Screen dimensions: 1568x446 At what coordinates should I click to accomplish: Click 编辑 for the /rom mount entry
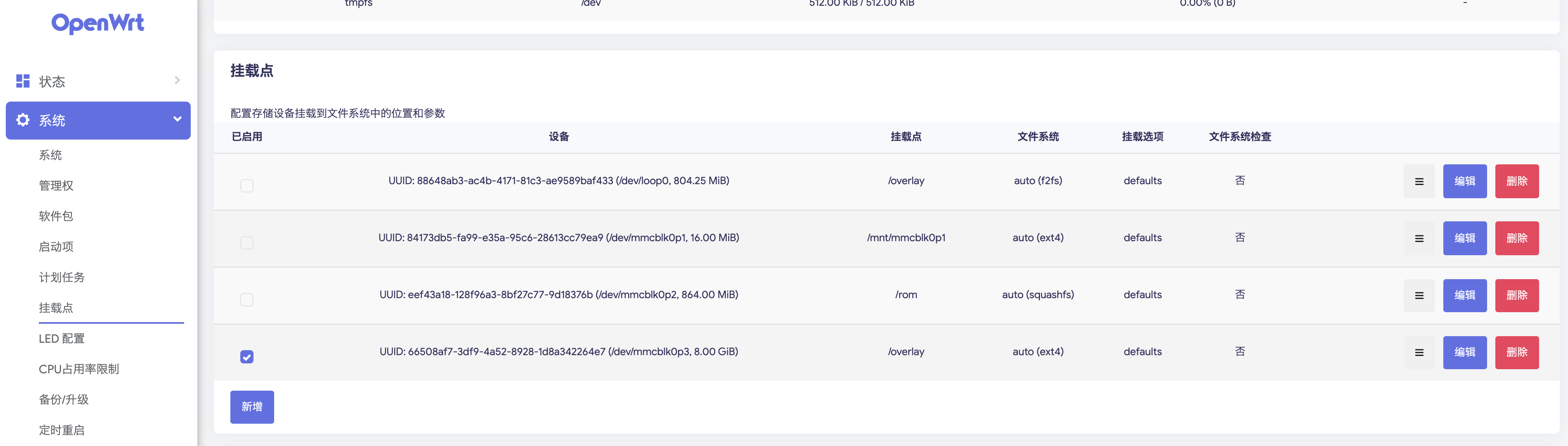(x=1464, y=295)
